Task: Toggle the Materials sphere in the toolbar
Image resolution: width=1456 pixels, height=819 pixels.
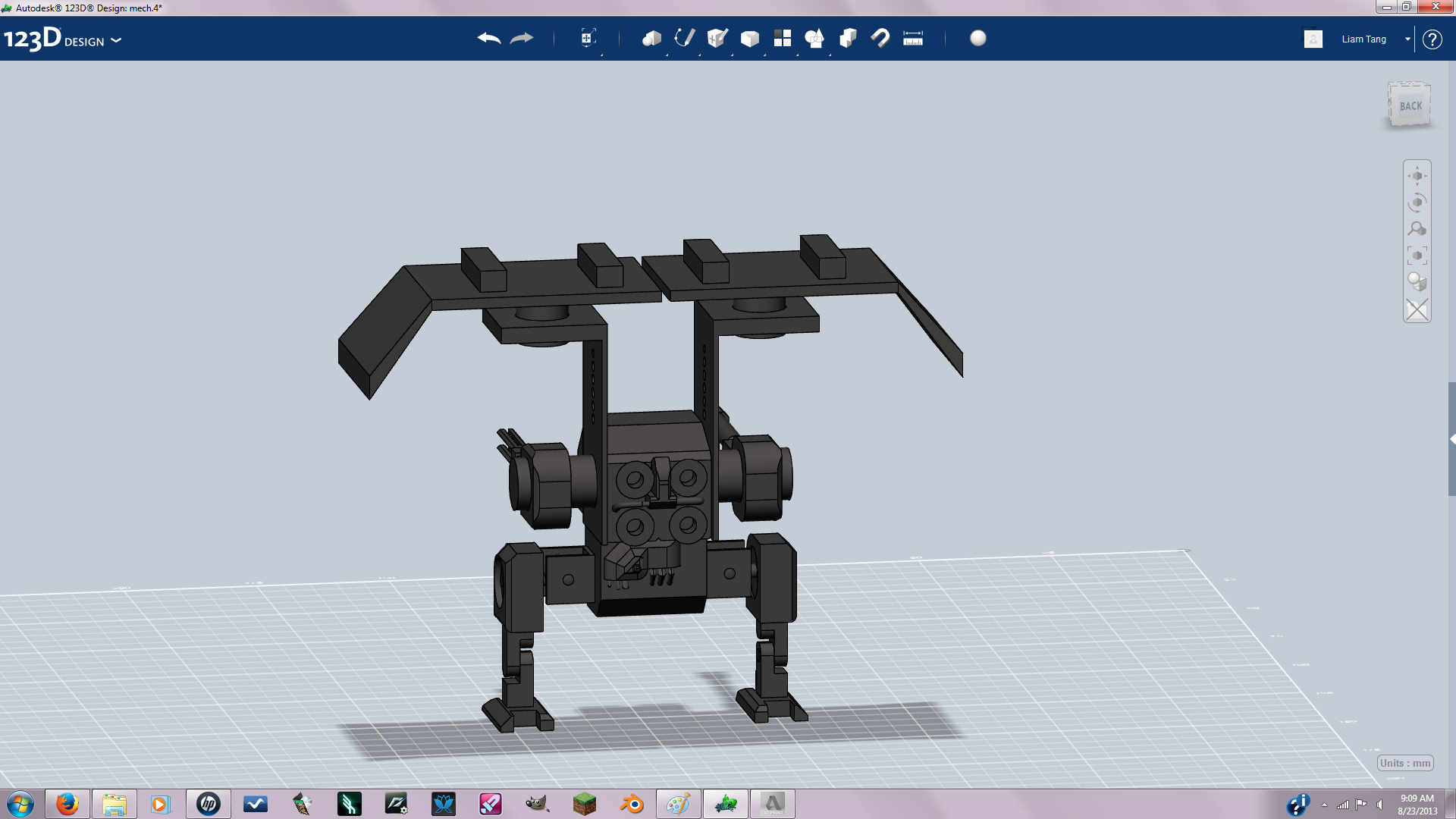Action: pyautogui.click(x=978, y=38)
